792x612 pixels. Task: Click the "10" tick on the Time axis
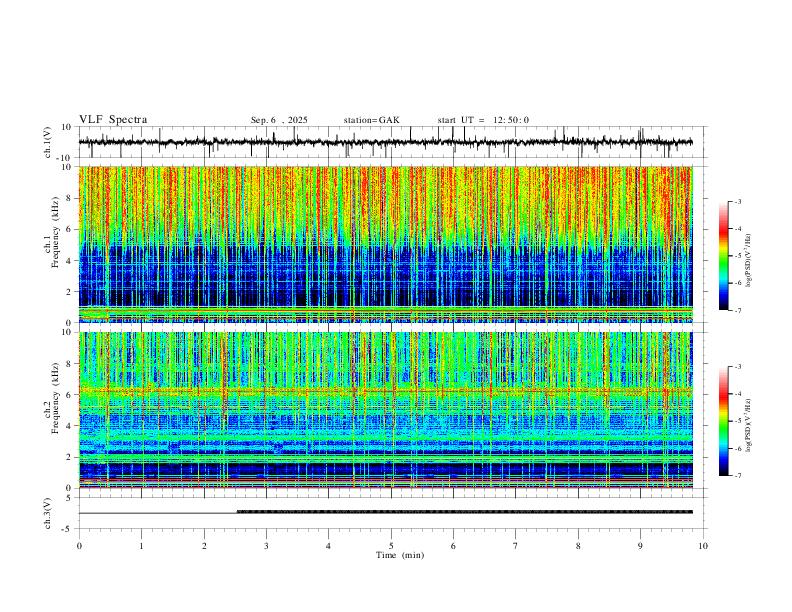(x=703, y=546)
